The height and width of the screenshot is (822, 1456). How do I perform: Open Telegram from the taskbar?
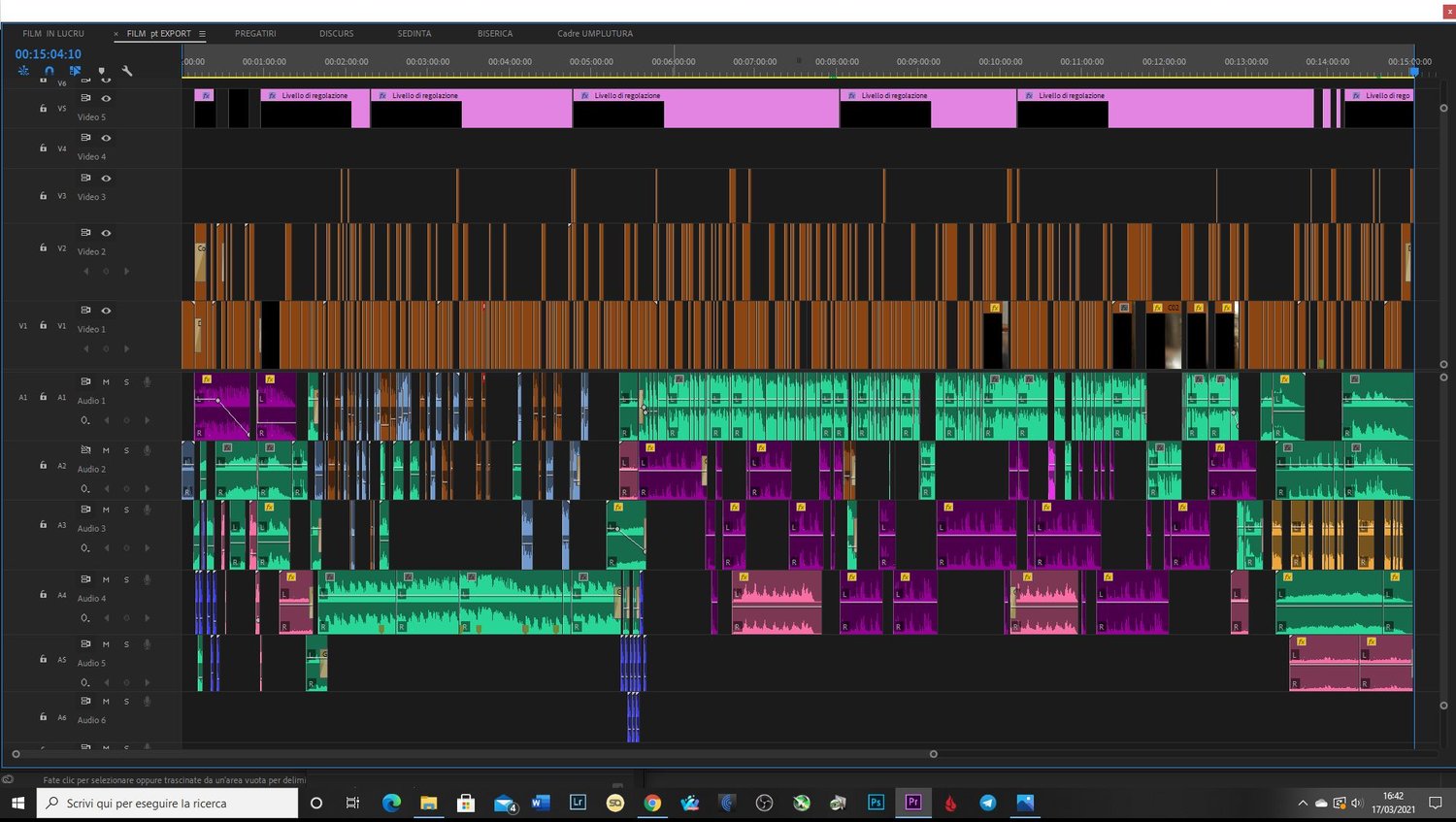[988, 803]
